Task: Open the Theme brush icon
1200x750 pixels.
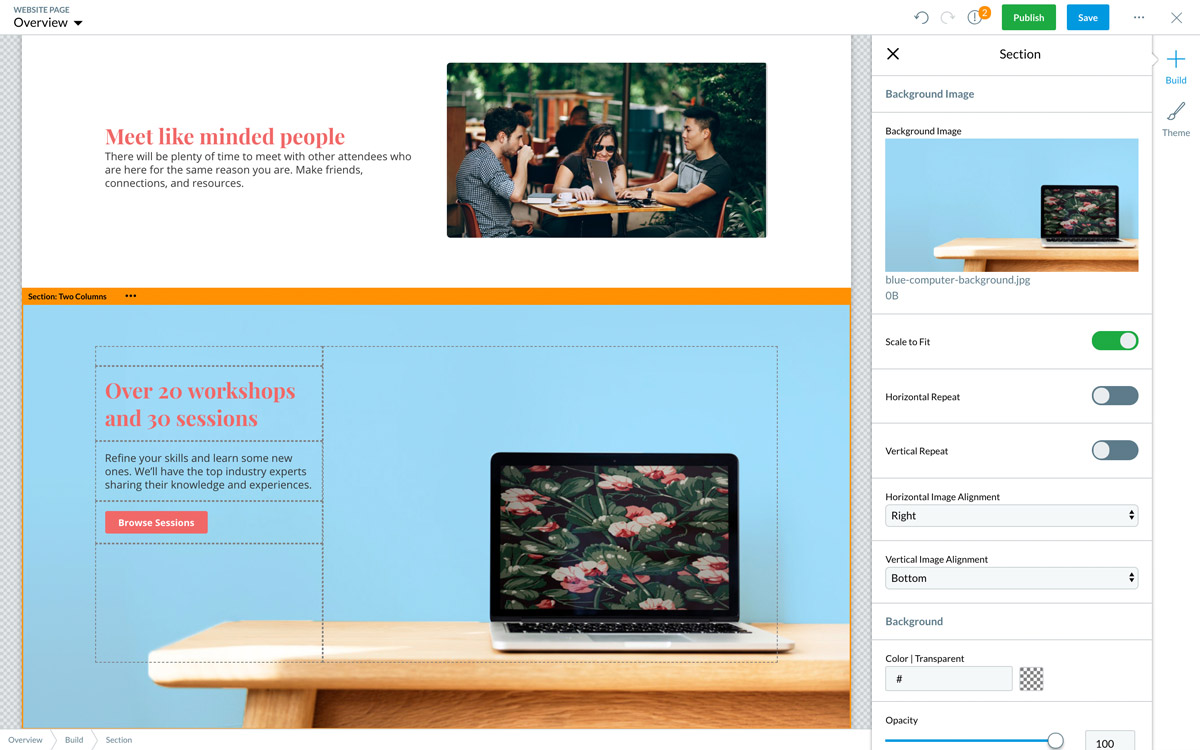Action: pyautogui.click(x=1176, y=112)
